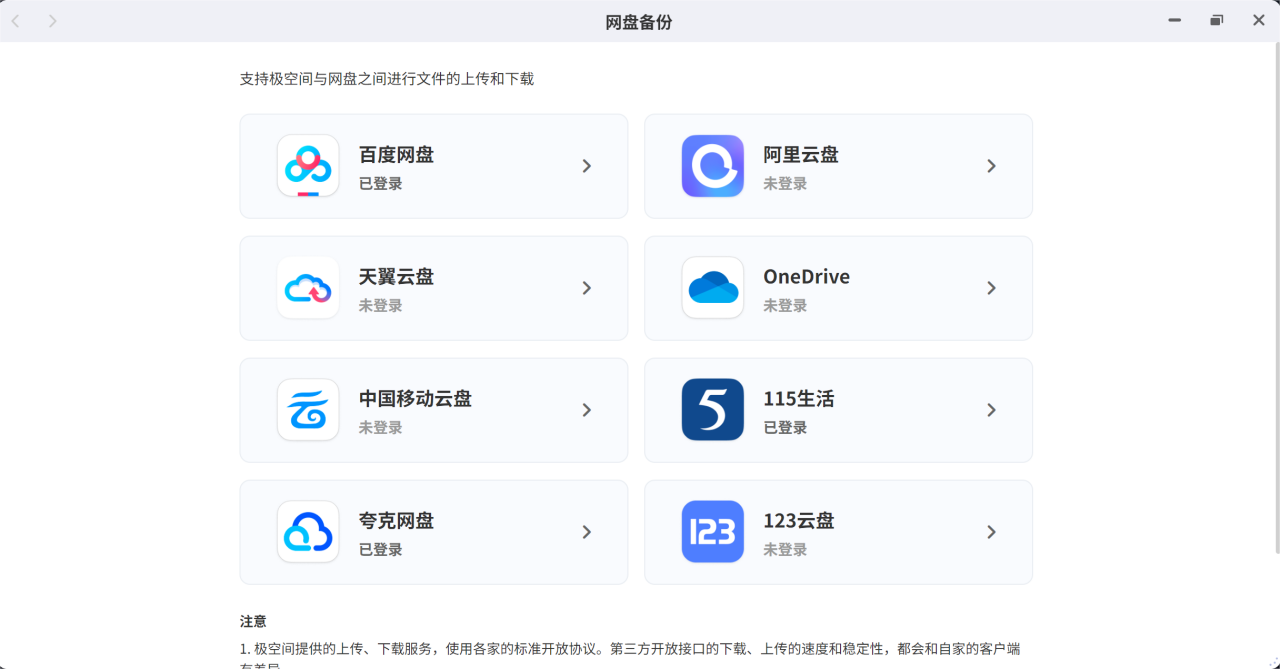Go forward with the right navigation arrow
Viewport: 1280px width, 669px height.
pos(53,21)
